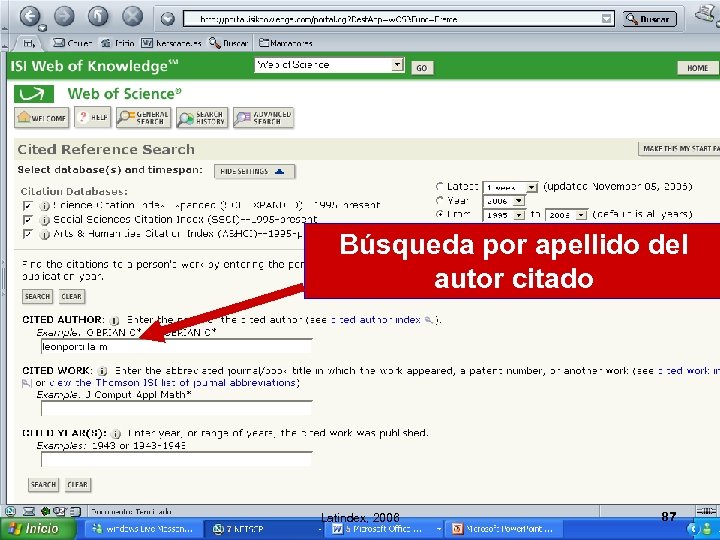Click the Inicio Start button

point(38,529)
